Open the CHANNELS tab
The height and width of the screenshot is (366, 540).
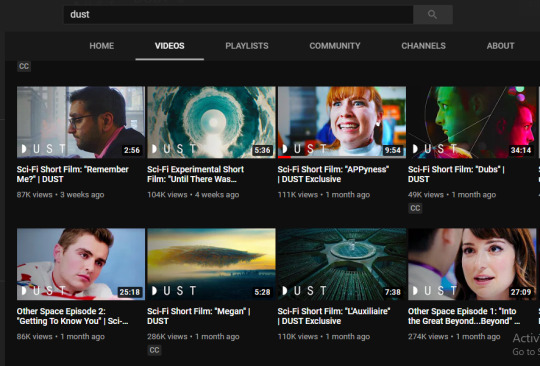point(423,46)
